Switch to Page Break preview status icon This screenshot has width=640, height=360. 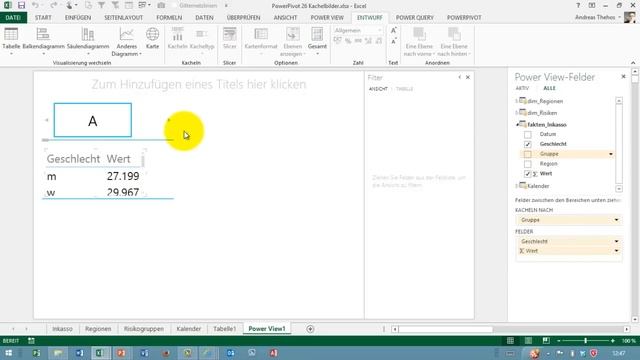(546, 340)
